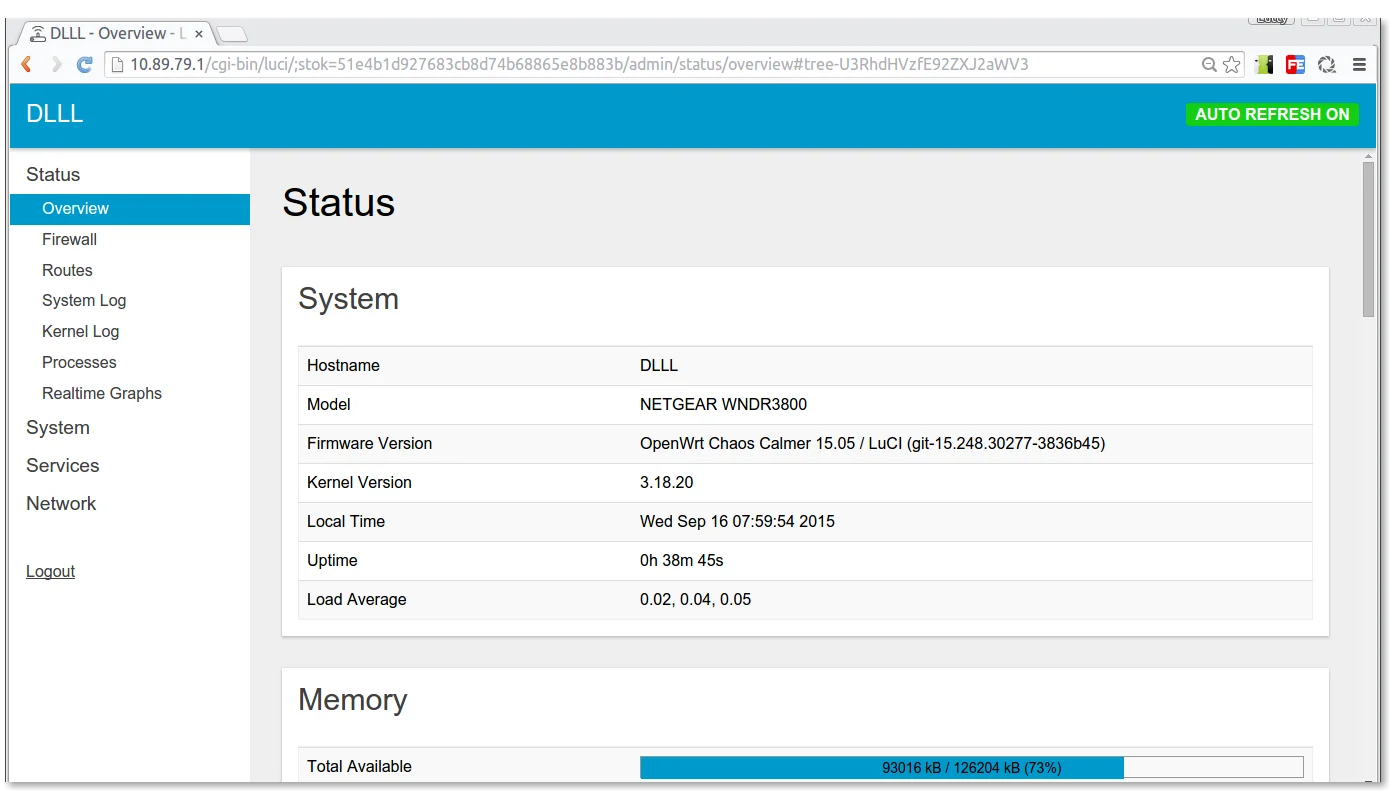Click the Kernel Version row label
This screenshot has height=804, width=1390.
click(x=359, y=483)
